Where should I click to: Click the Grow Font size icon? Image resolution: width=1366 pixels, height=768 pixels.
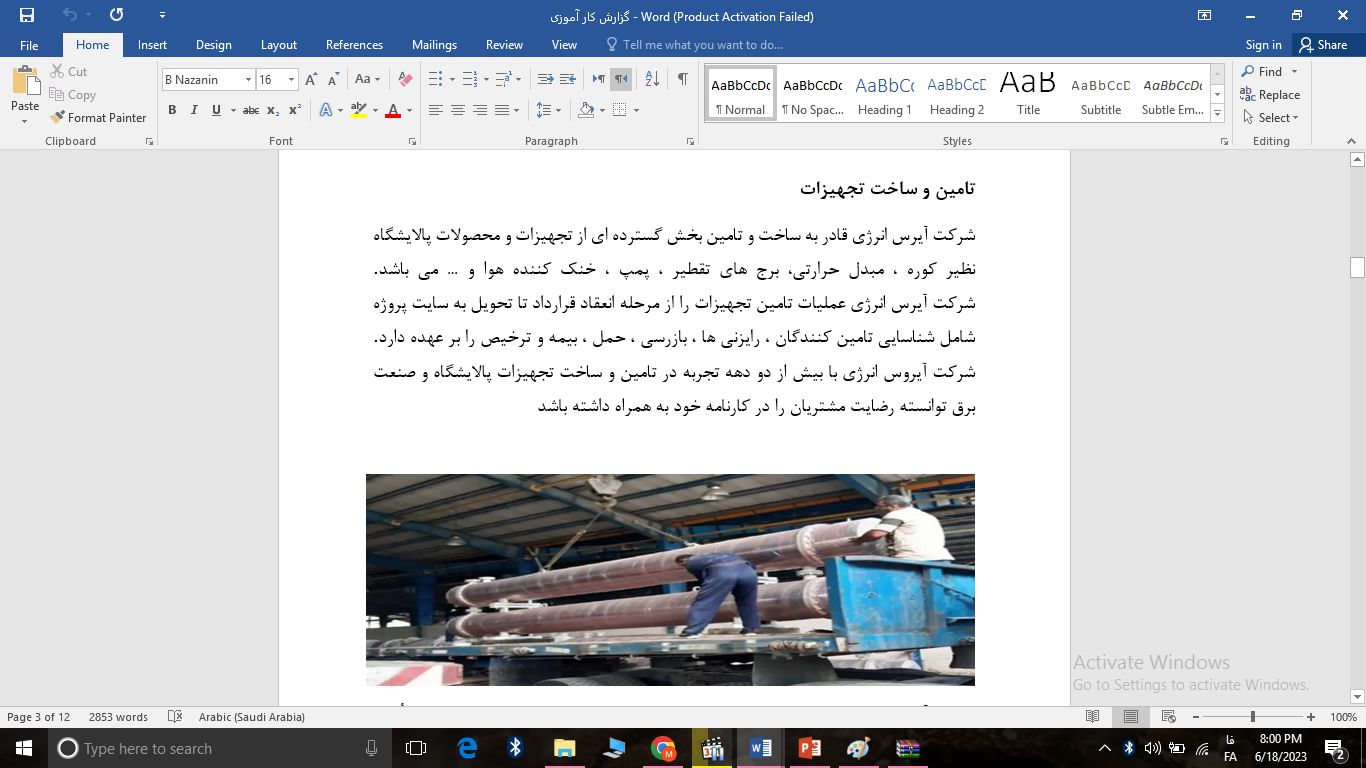[311, 79]
